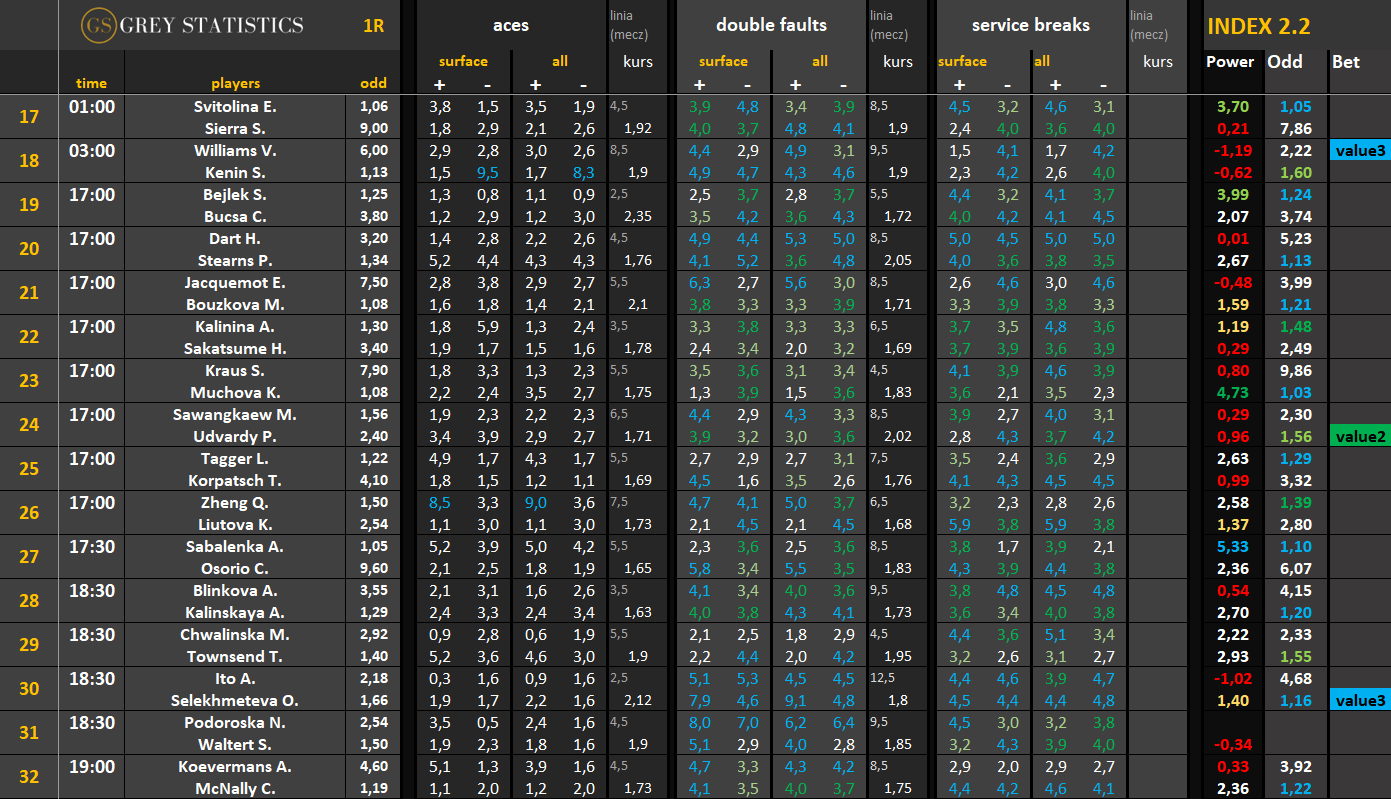Screen dimensions: 1391x799
Task: Select row number 24
Action: [29, 425]
